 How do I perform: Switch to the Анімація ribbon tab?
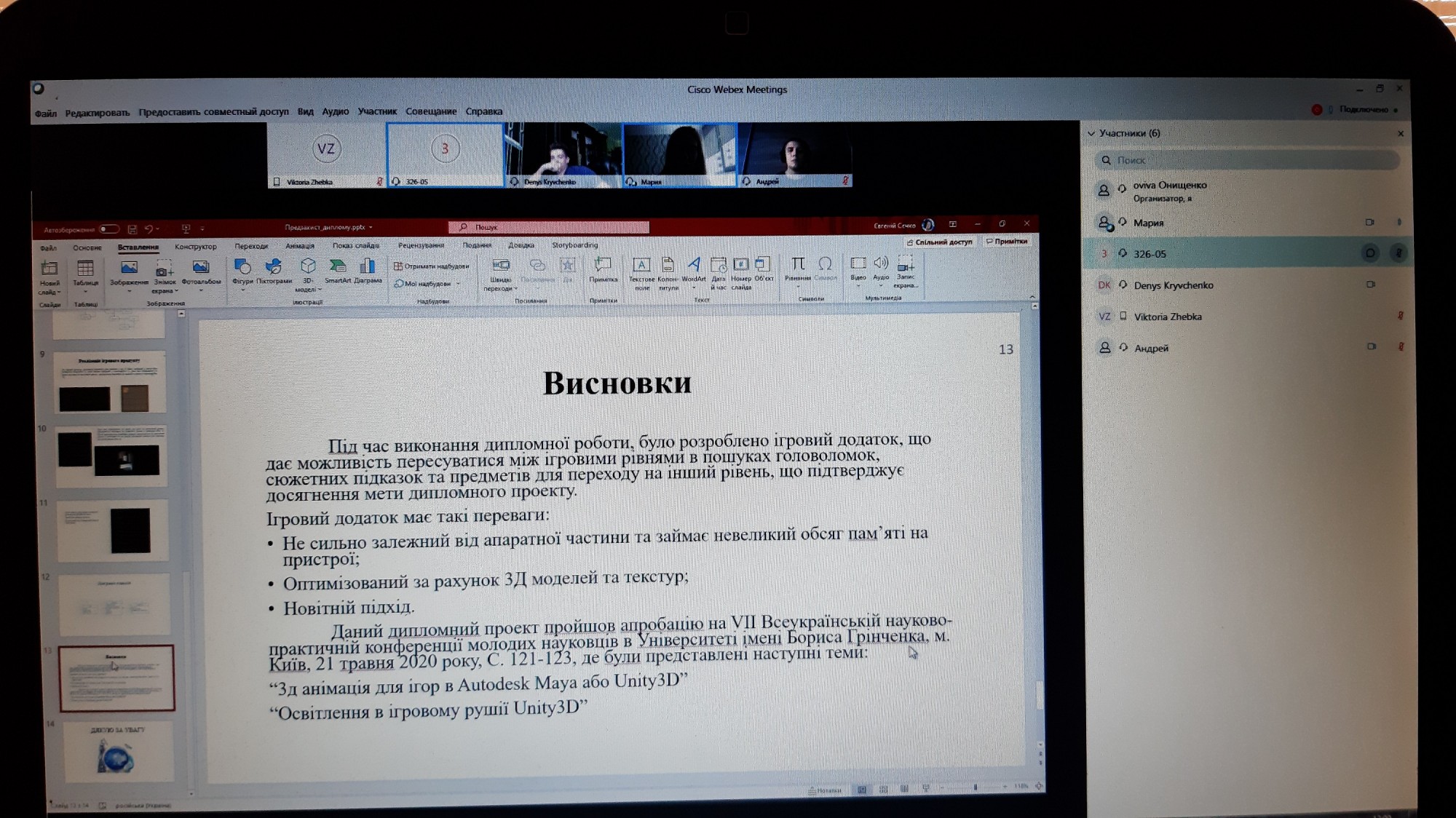300,246
